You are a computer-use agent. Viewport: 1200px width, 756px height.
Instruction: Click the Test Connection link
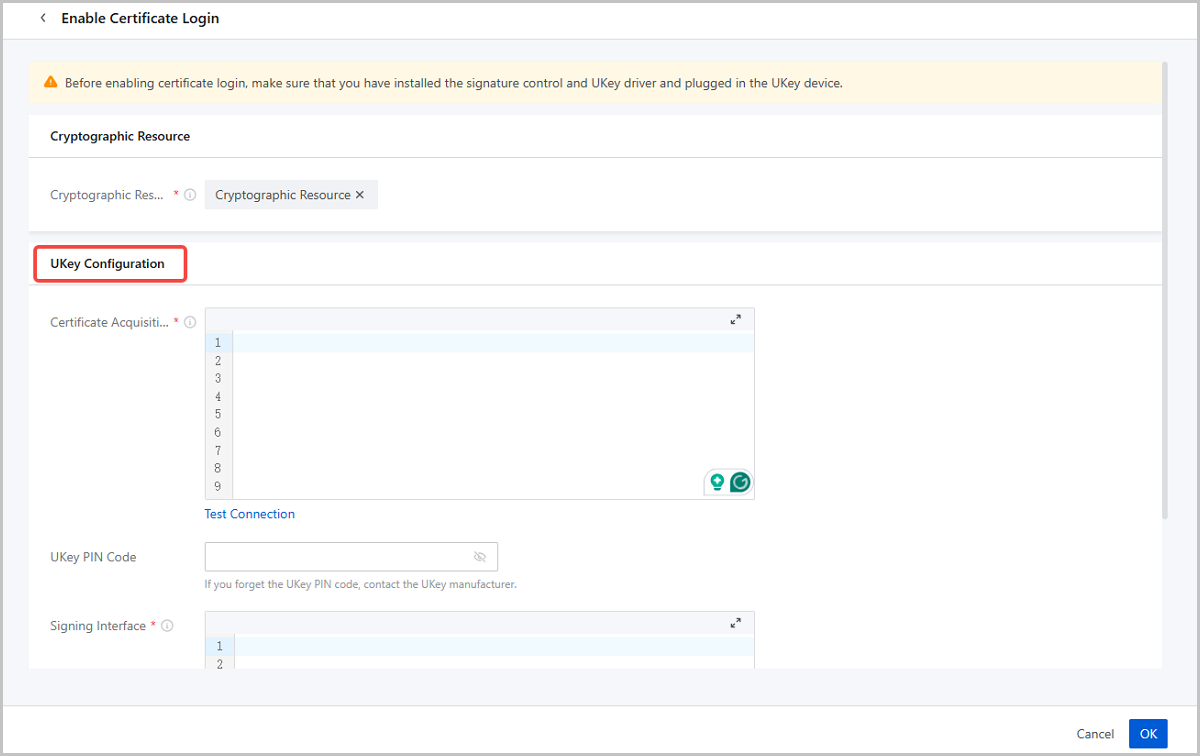(249, 514)
